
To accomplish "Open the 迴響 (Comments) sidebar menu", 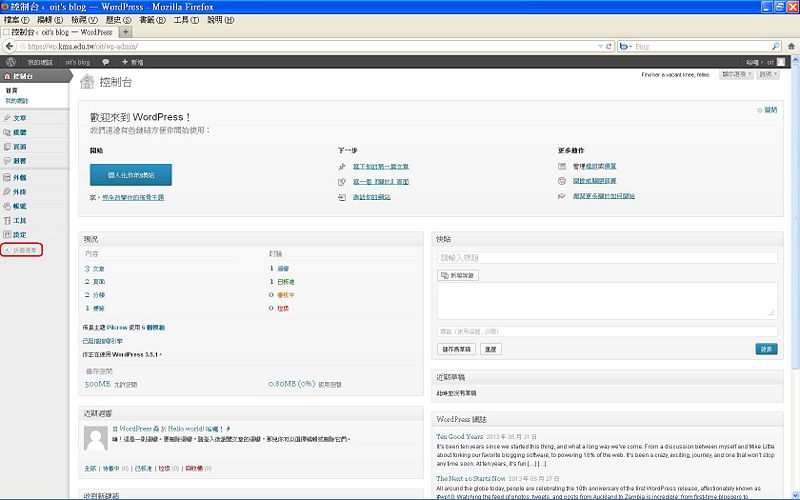I will pos(20,161).
